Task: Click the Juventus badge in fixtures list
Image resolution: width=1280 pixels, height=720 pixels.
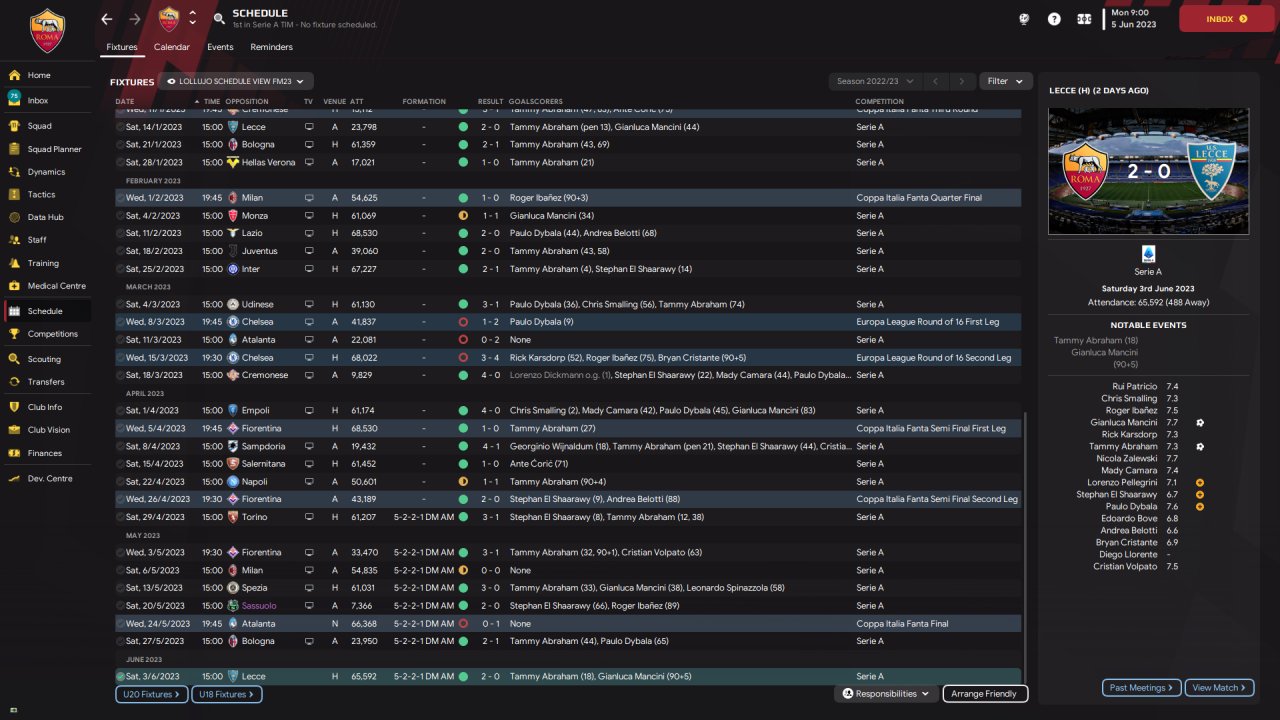Action: [x=233, y=251]
